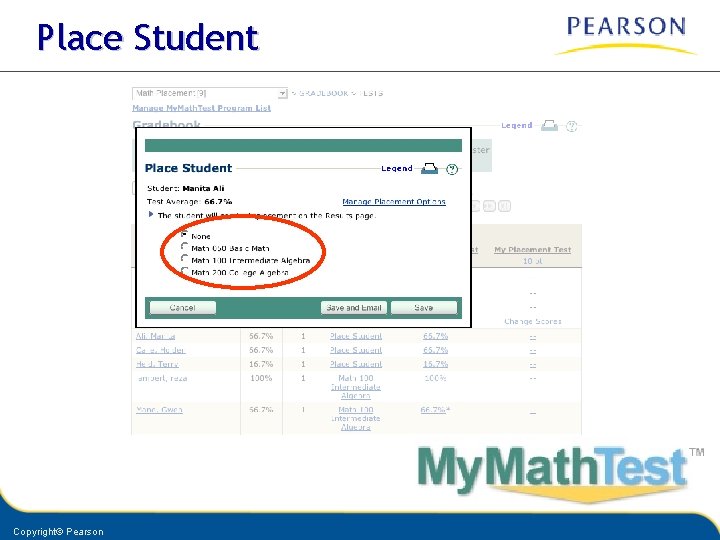Click Place Student in Heid, Terry's row
Viewport: 720px width, 540px height.
356,364
